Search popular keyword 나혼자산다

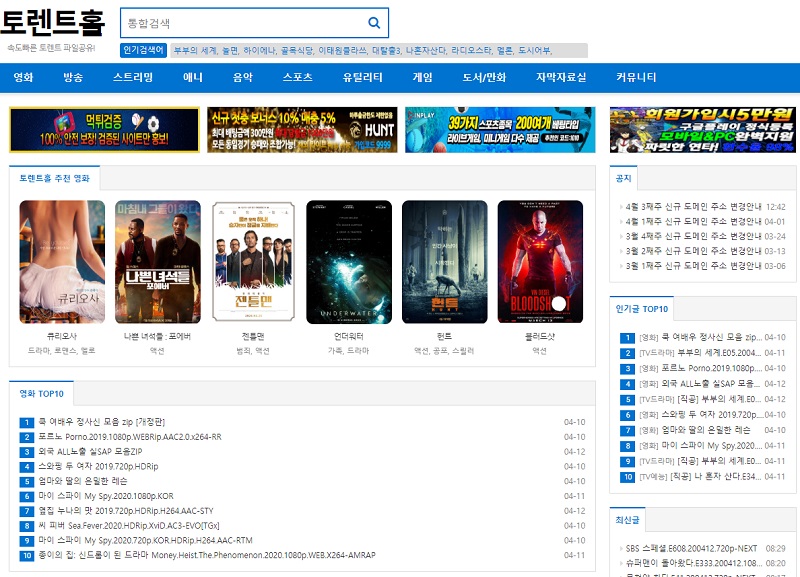pos(426,51)
